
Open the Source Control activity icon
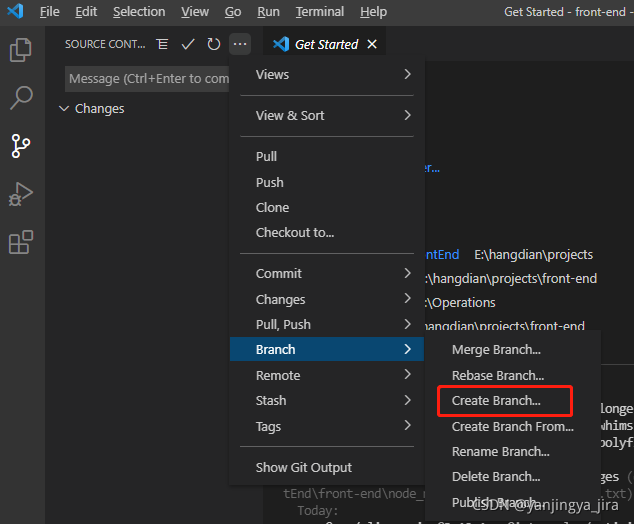pyautogui.click(x=21, y=146)
